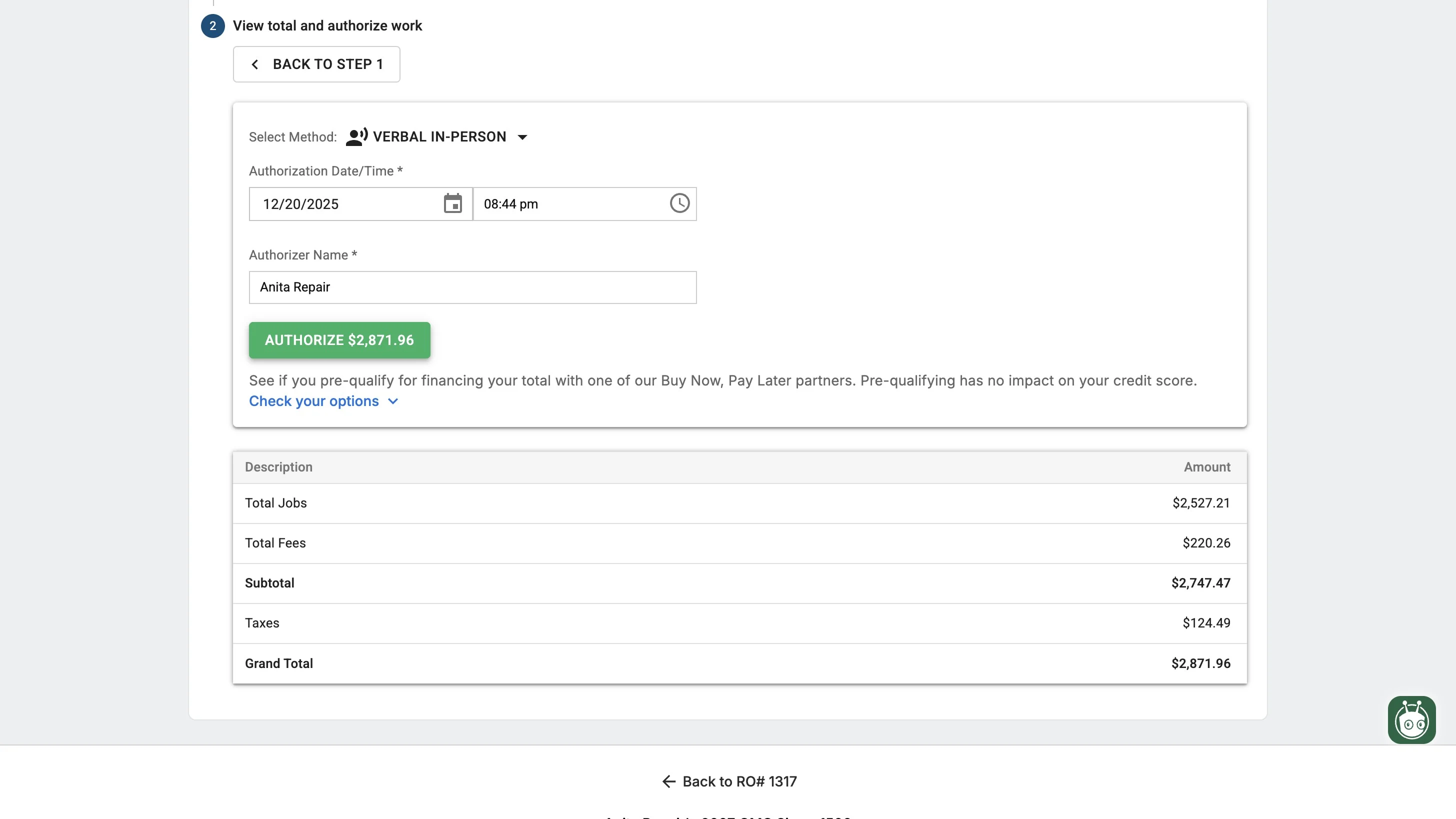Open the robot chat assistant widget
This screenshot has width=1456, height=819.
[1411, 720]
